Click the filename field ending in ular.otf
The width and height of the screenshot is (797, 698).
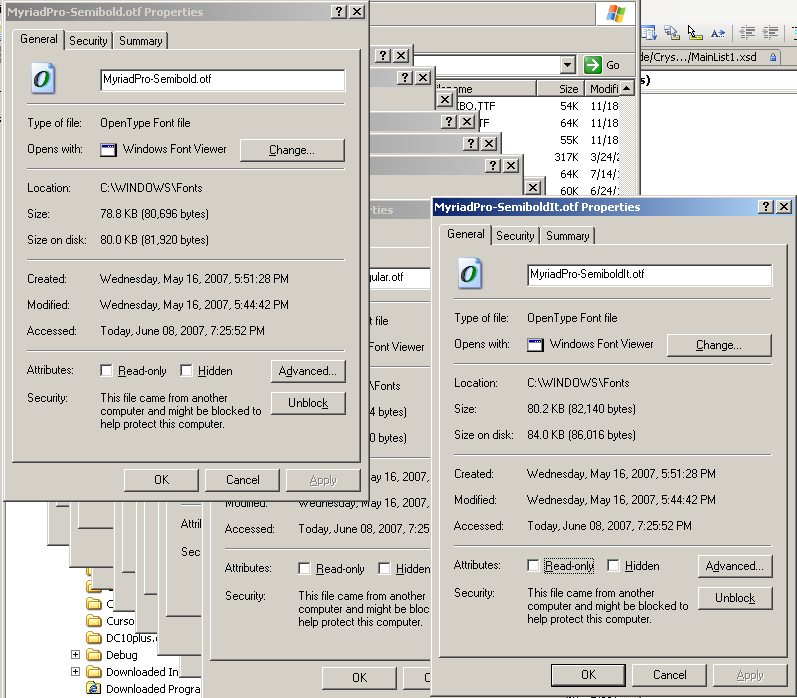(400, 278)
